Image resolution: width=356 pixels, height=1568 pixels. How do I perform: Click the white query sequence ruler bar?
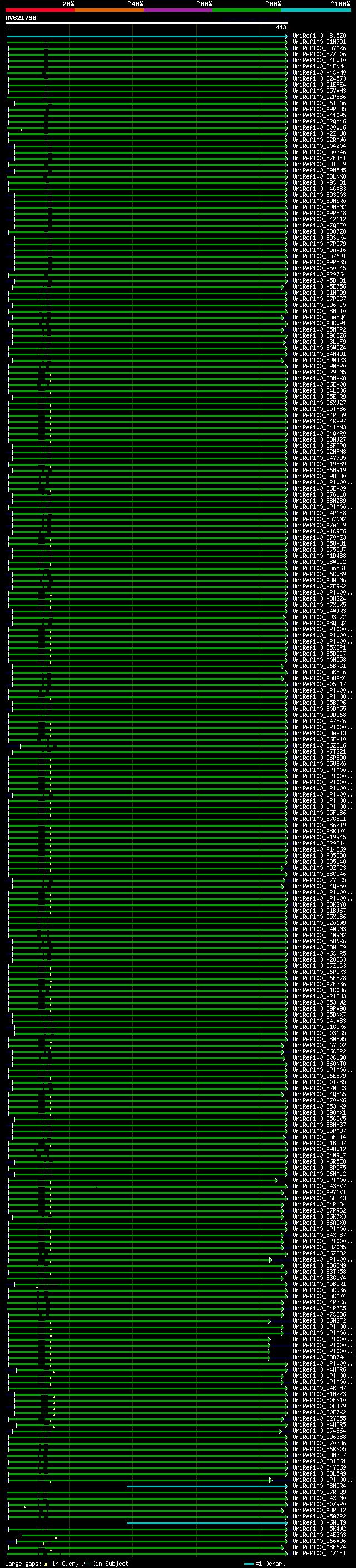[x=147, y=23]
